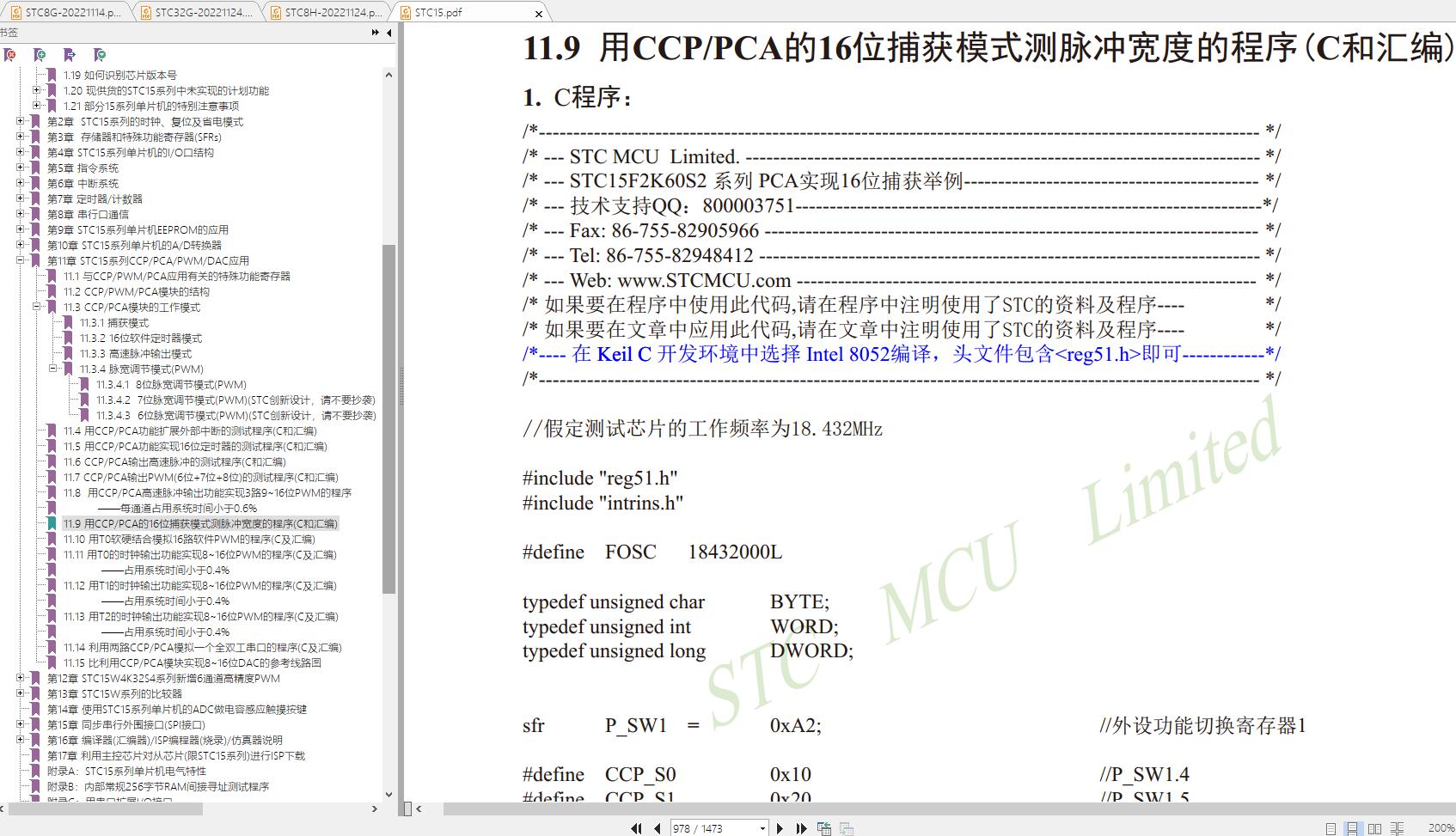
Task: Go to bookmark 11.7 CCP/PCA输出PWM
Action: tap(200, 478)
